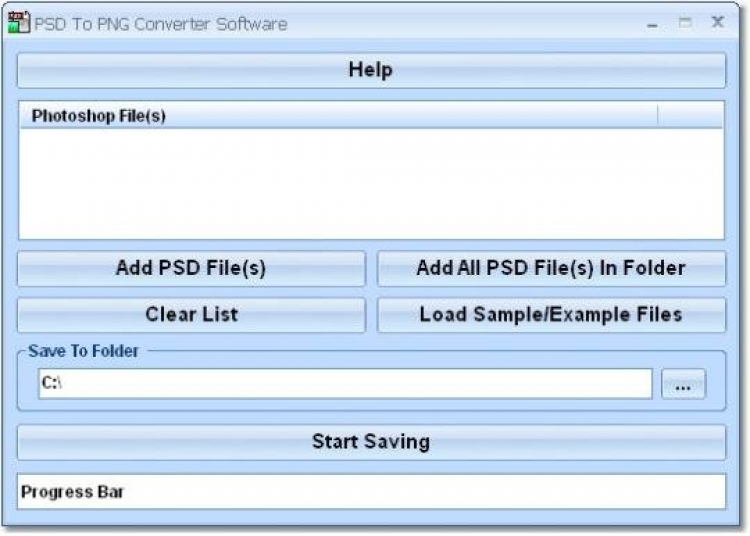Clear the file list with Clear List
The height and width of the screenshot is (536, 750).
191,315
